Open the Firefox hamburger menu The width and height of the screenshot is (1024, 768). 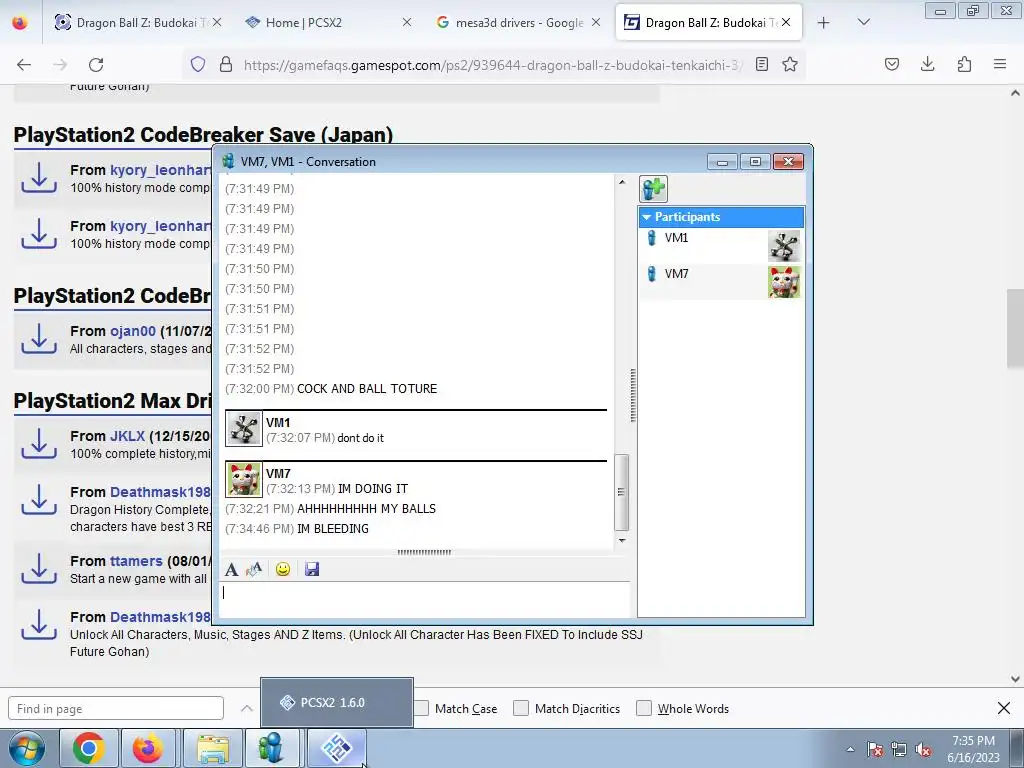tap(1000, 64)
